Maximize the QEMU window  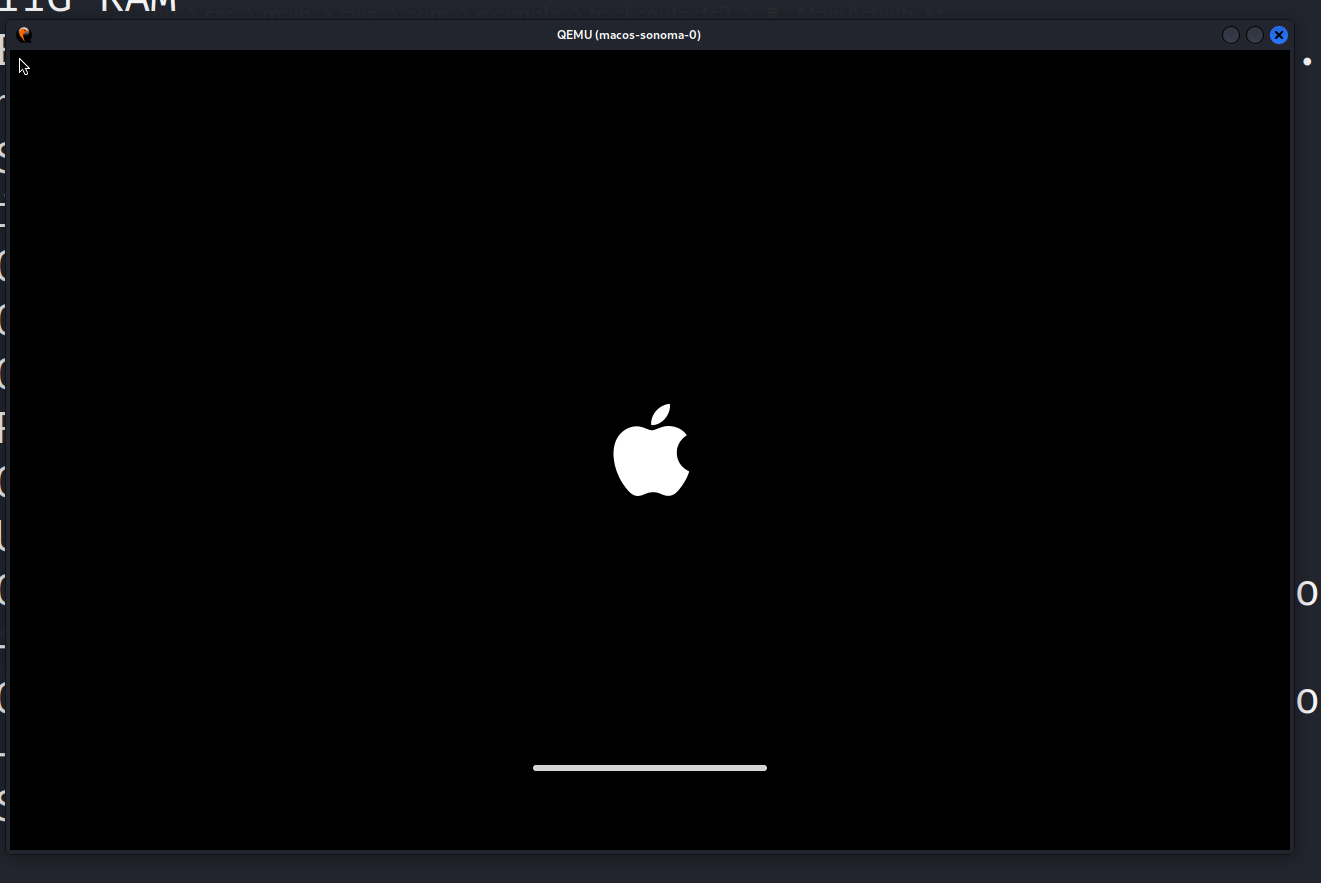pyautogui.click(x=1255, y=35)
